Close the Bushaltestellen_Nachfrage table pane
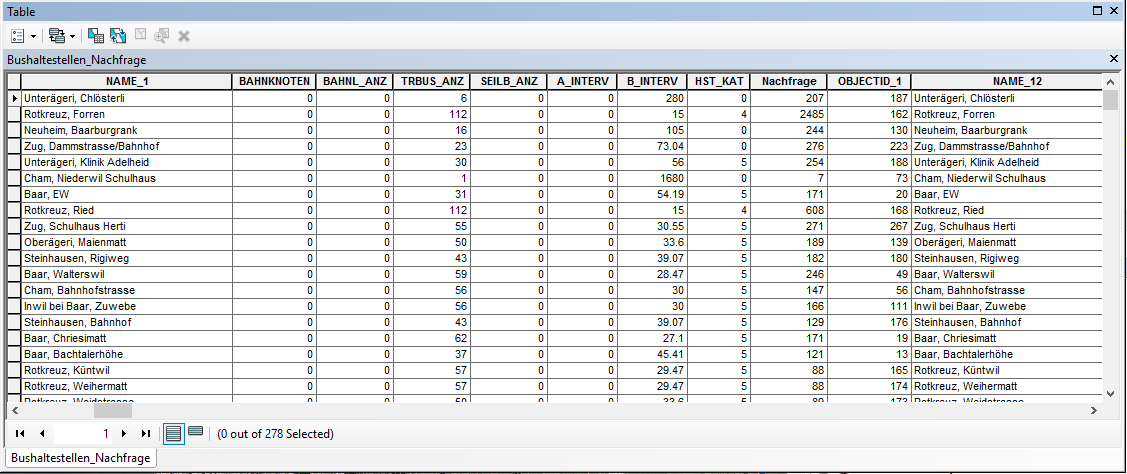 pos(1114,59)
